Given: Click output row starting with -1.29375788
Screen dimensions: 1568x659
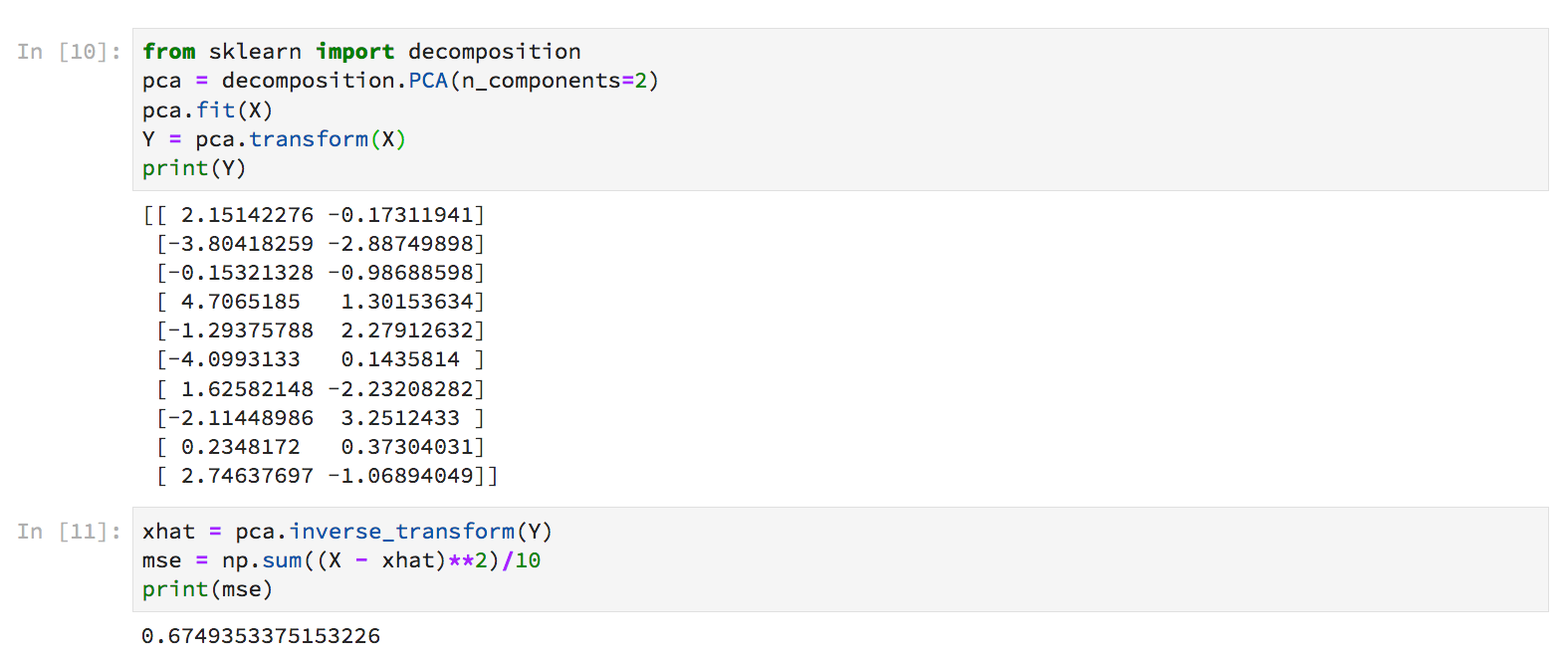Looking at the screenshot, I should [320, 330].
